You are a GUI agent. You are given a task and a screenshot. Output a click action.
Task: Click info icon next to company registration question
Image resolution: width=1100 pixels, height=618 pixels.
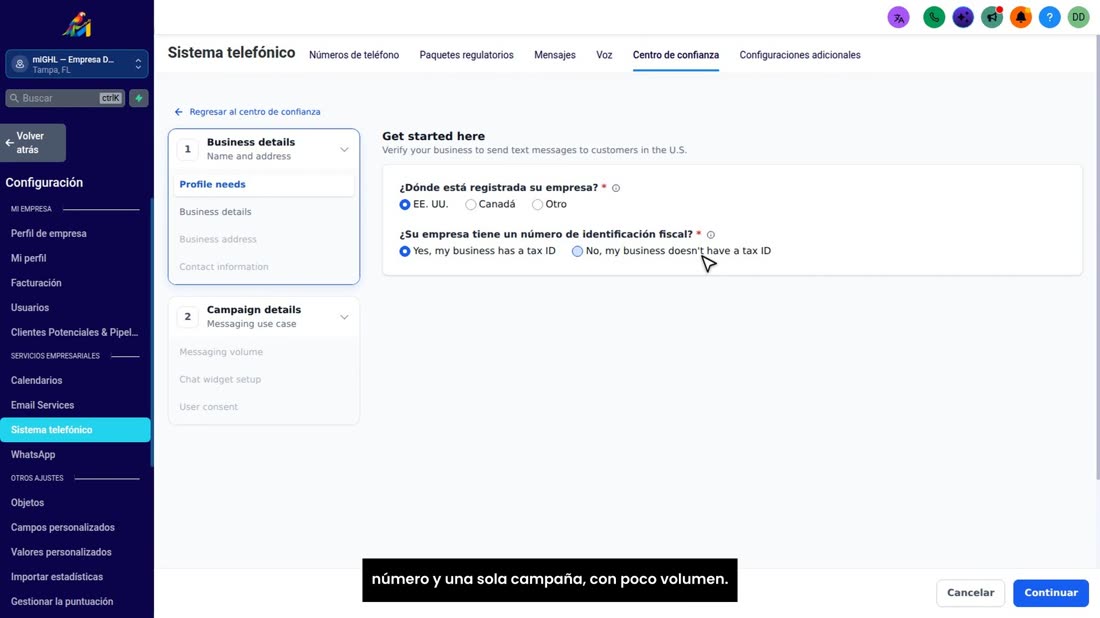(x=616, y=188)
